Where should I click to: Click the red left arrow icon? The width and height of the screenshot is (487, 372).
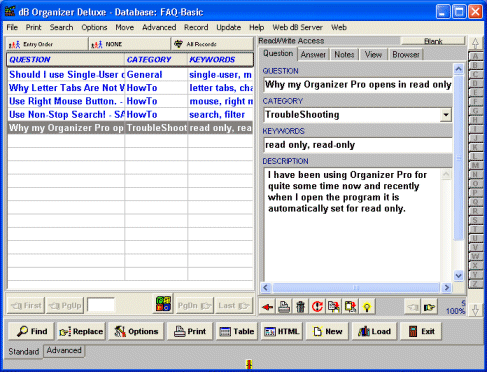[267, 307]
